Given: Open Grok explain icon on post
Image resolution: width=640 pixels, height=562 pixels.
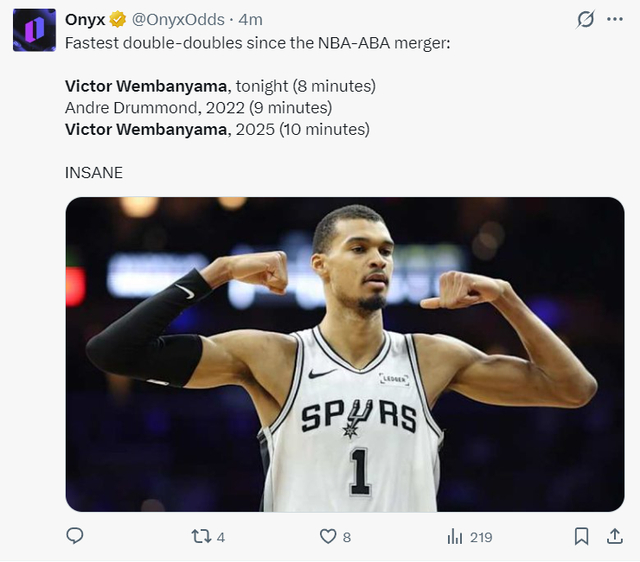Looking at the screenshot, I should coord(587,19).
